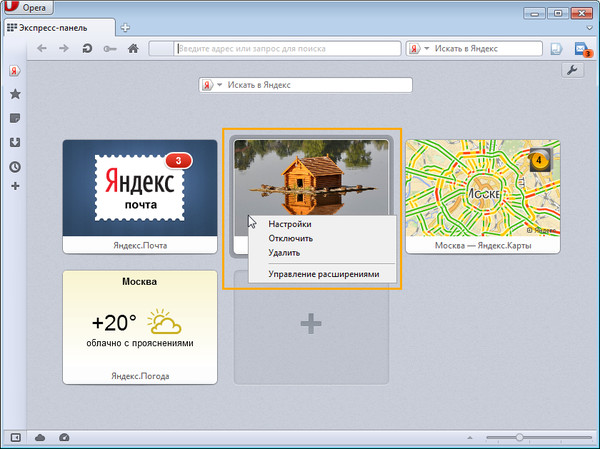This screenshot has height=449, width=600.
Task: Go back with the back arrow
Action: click(42, 49)
